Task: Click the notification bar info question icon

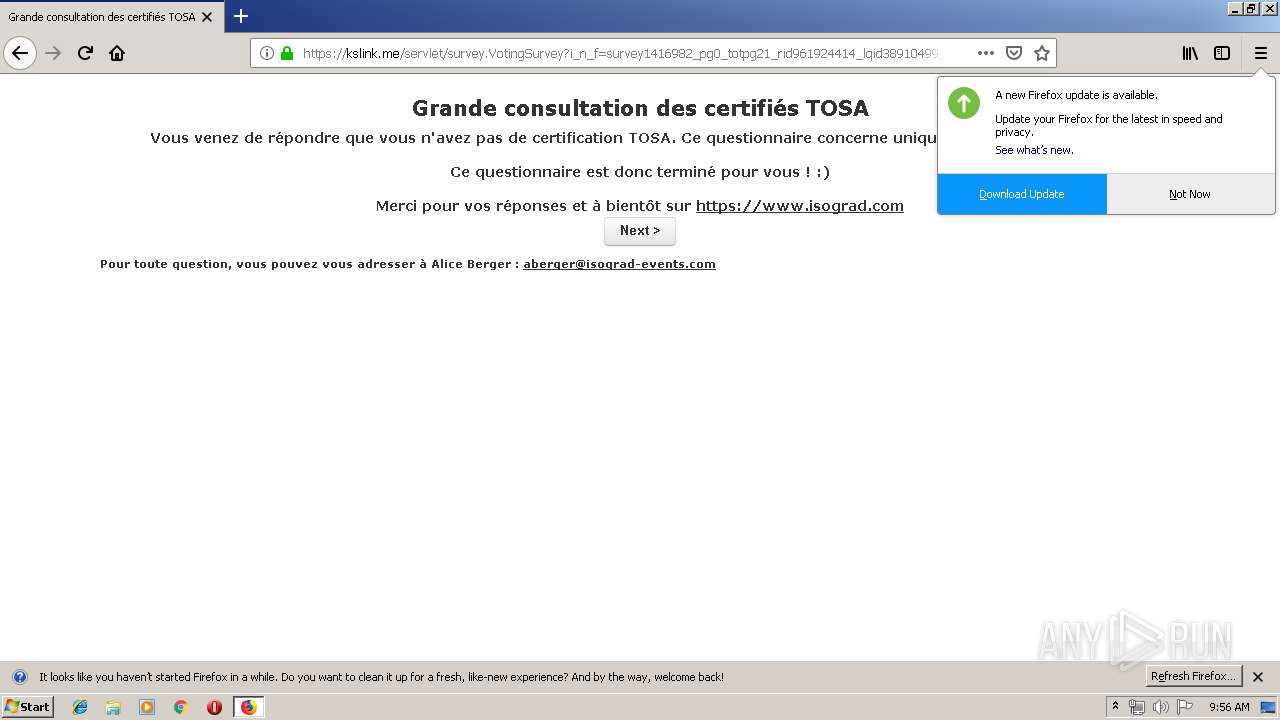Action: (x=19, y=677)
